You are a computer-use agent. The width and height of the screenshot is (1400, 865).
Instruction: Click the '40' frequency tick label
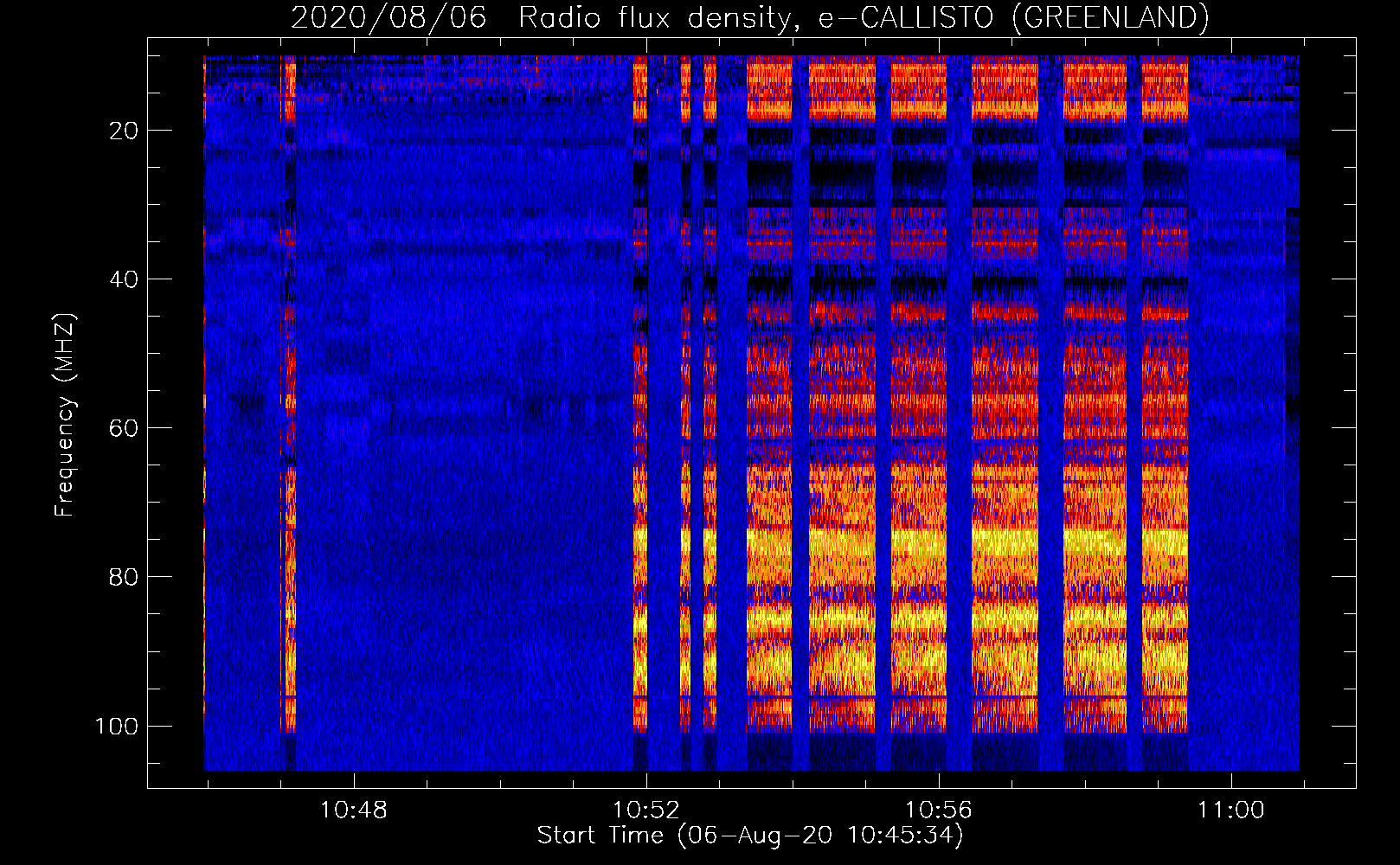click(x=124, y=279)
